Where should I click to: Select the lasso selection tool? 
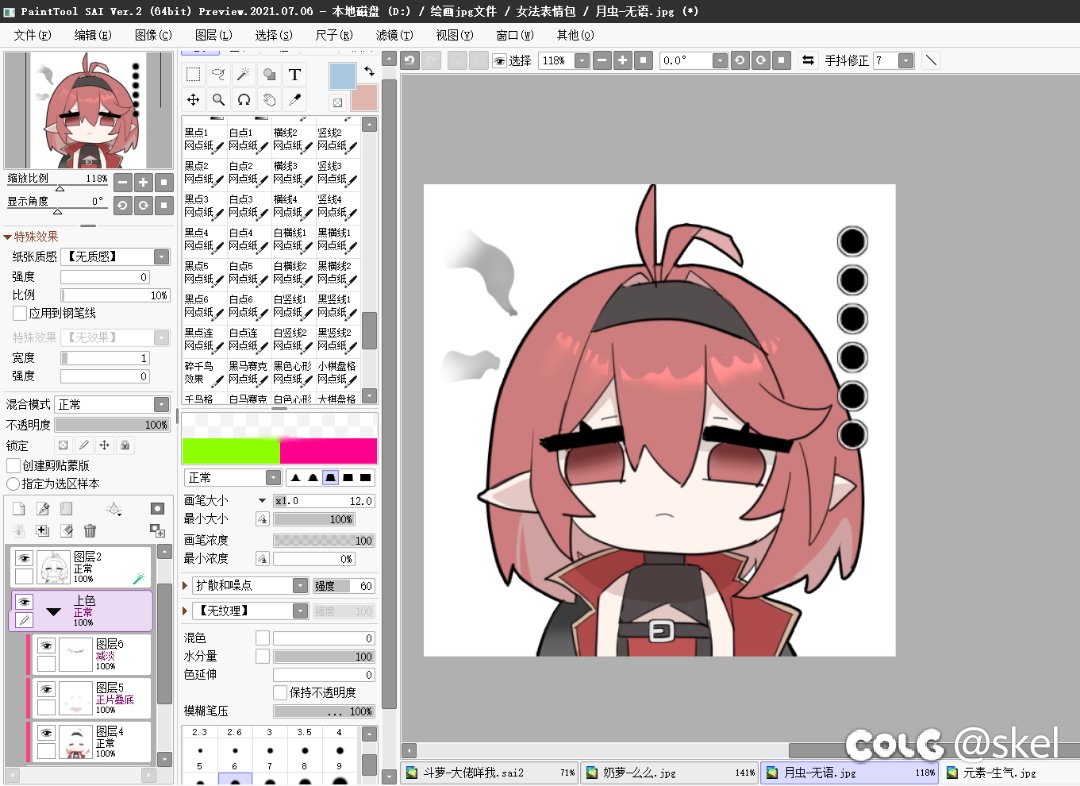pos(218,74)
